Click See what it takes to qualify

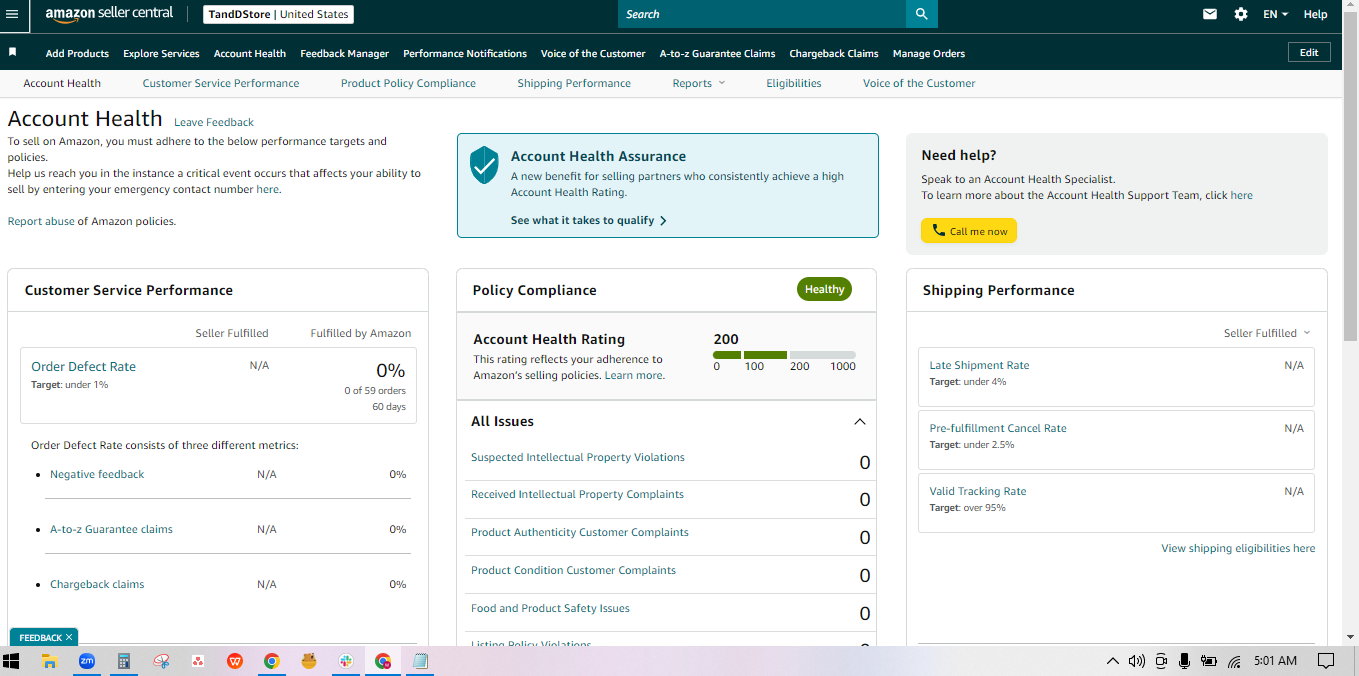click(x=588, y=220)
